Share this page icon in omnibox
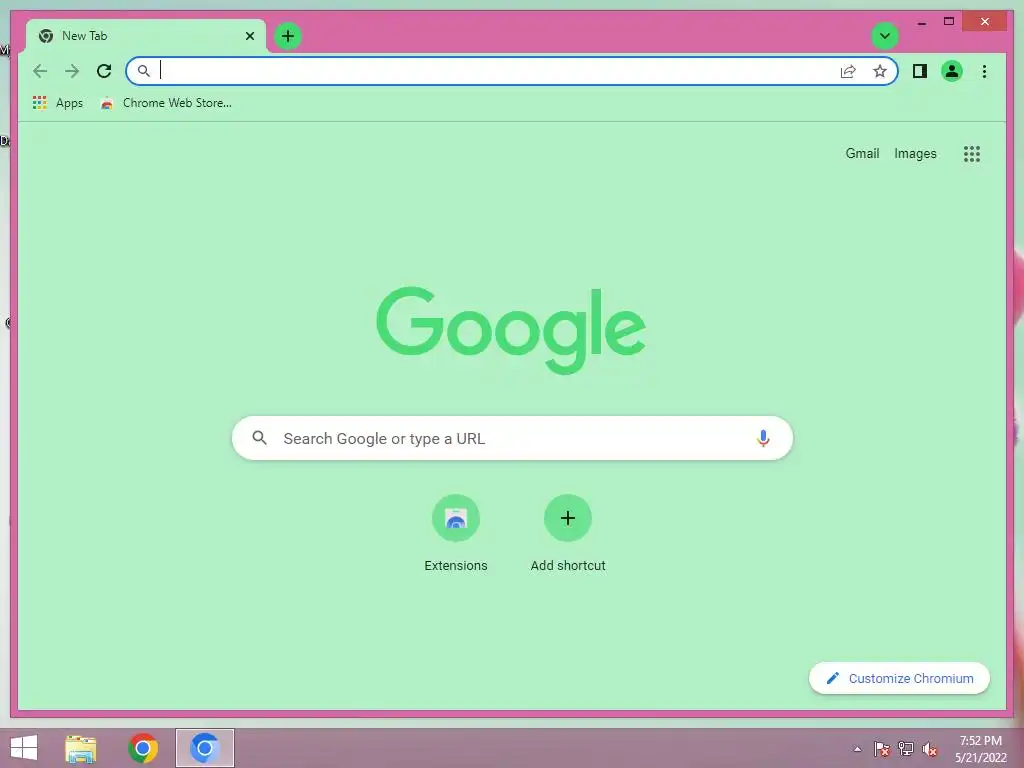The image size is (1024, 768). tap(848, 71)
